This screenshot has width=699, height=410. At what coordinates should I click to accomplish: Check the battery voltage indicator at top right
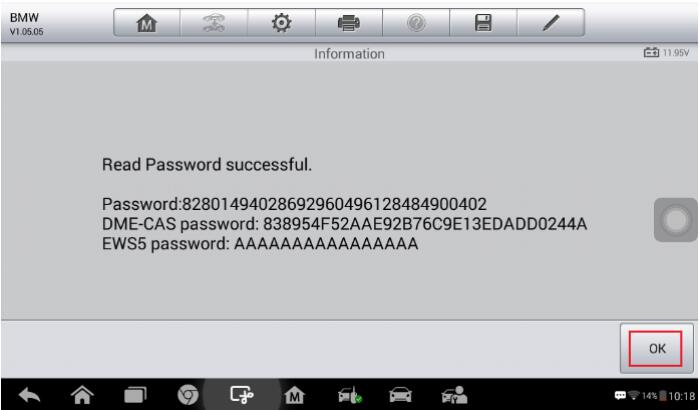tap(666, 53)
